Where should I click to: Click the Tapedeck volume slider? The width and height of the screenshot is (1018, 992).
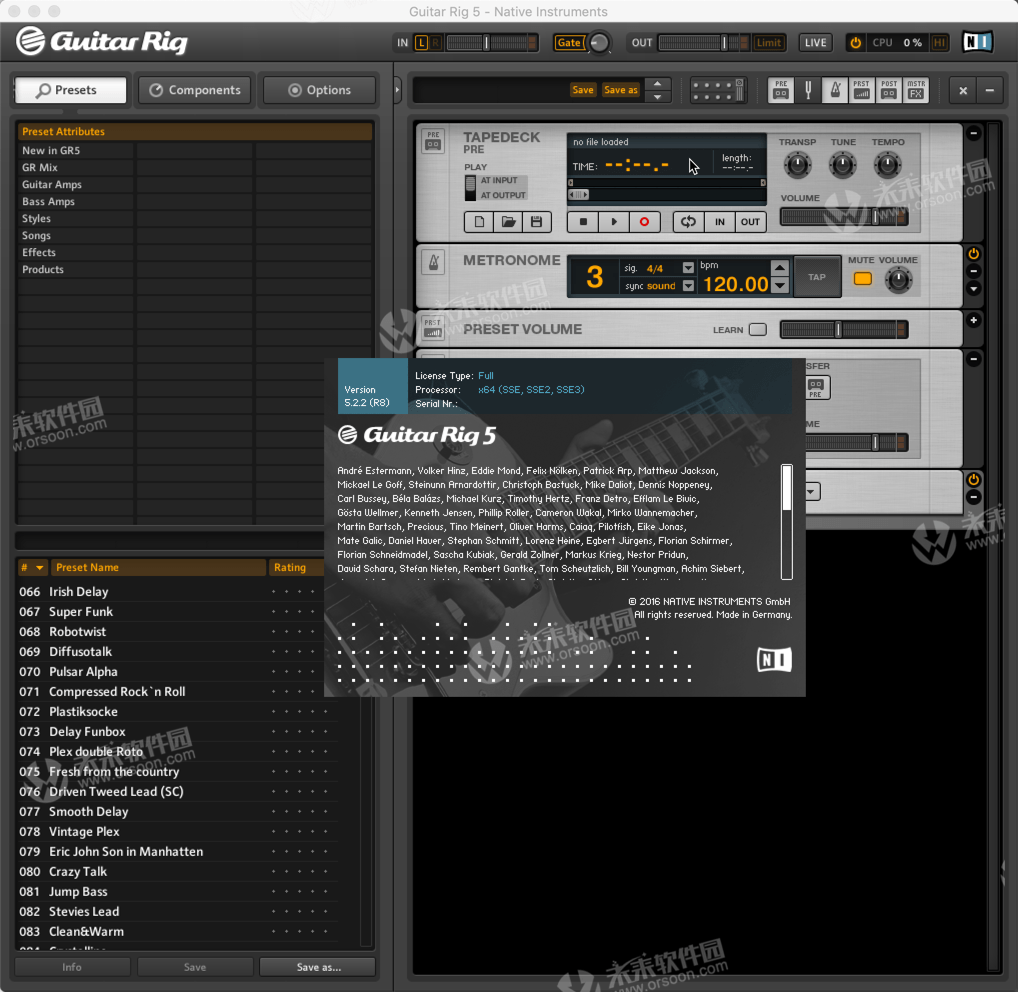843,217
